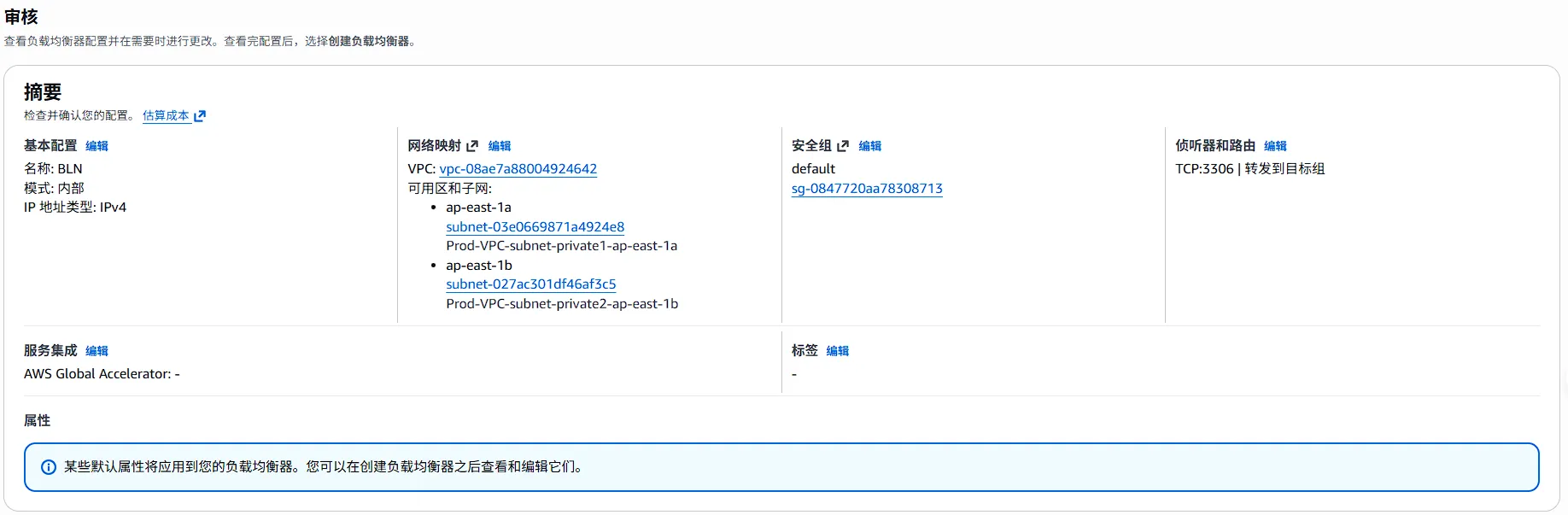Image resolution: width=1568 pixels, height=515 pixels.
Task: Click the 摘要 summary heading
Action: point(43,92)
